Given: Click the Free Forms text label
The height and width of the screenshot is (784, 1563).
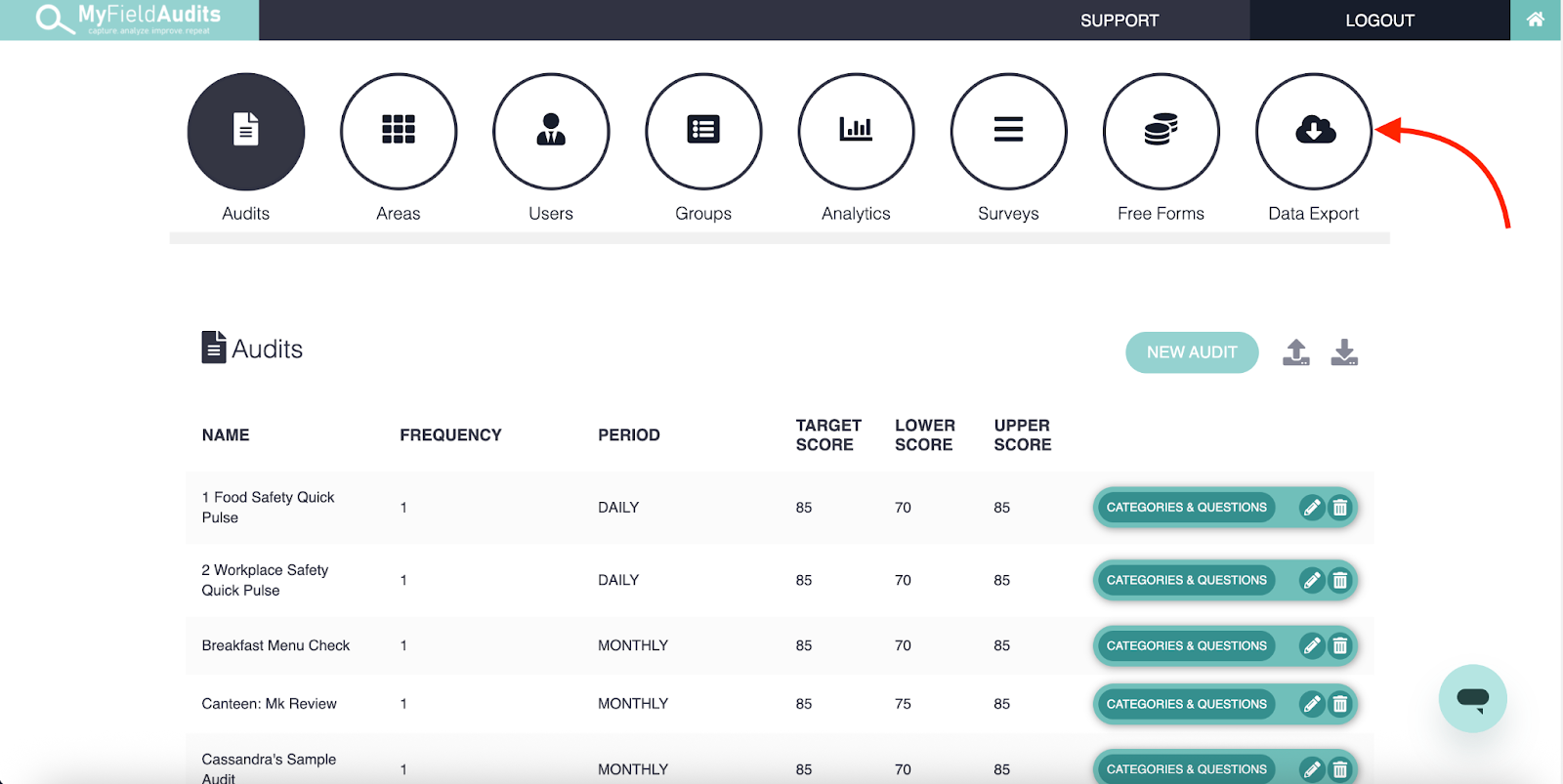Looking at the screenshot, I should tap(1161, 214).
